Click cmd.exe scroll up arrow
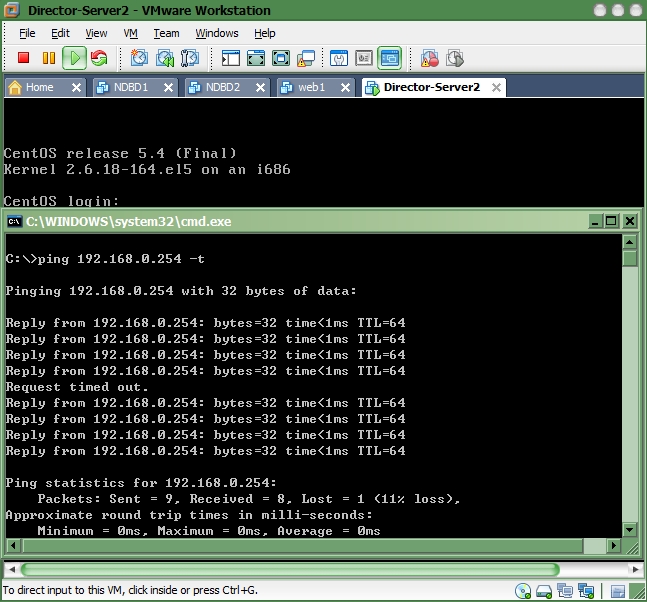 click(630, 242)
